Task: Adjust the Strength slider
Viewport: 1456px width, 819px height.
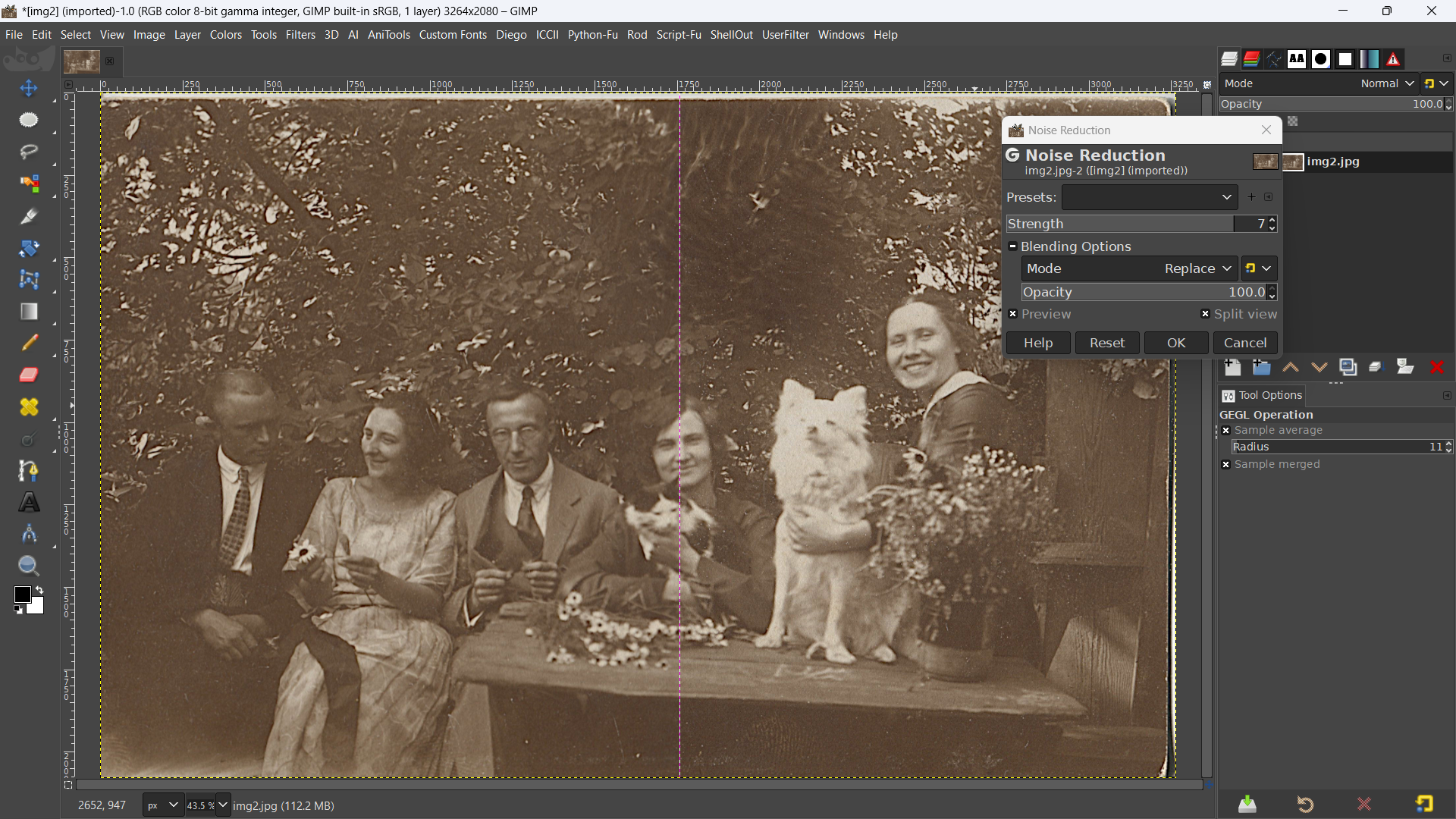Action: click(1136, 224)
